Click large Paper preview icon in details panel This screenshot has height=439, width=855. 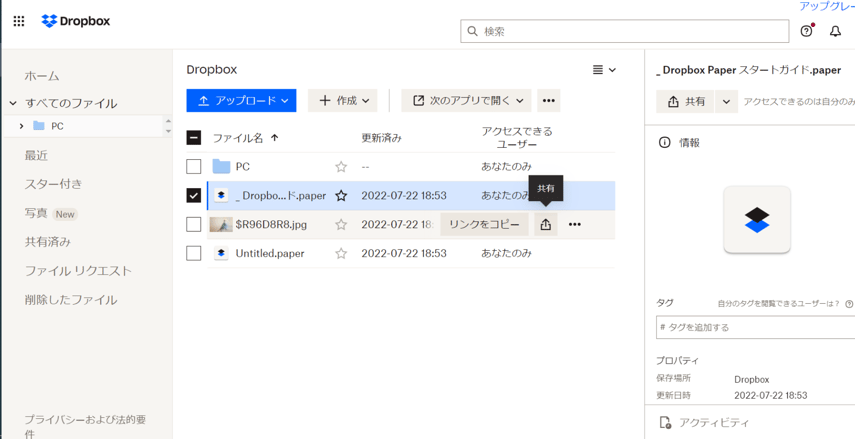pos(757,219)
